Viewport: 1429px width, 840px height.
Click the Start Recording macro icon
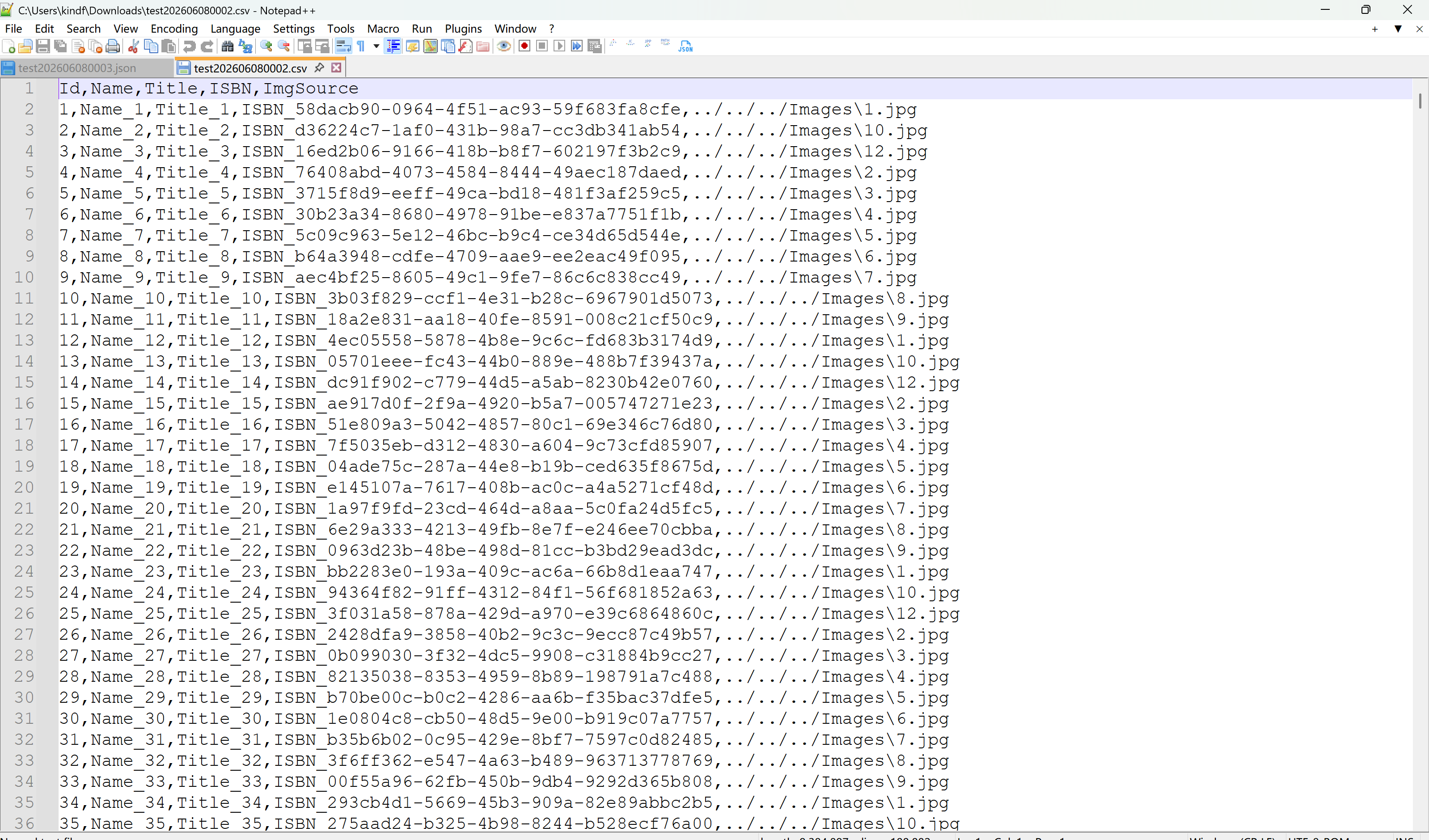[524, 46]
